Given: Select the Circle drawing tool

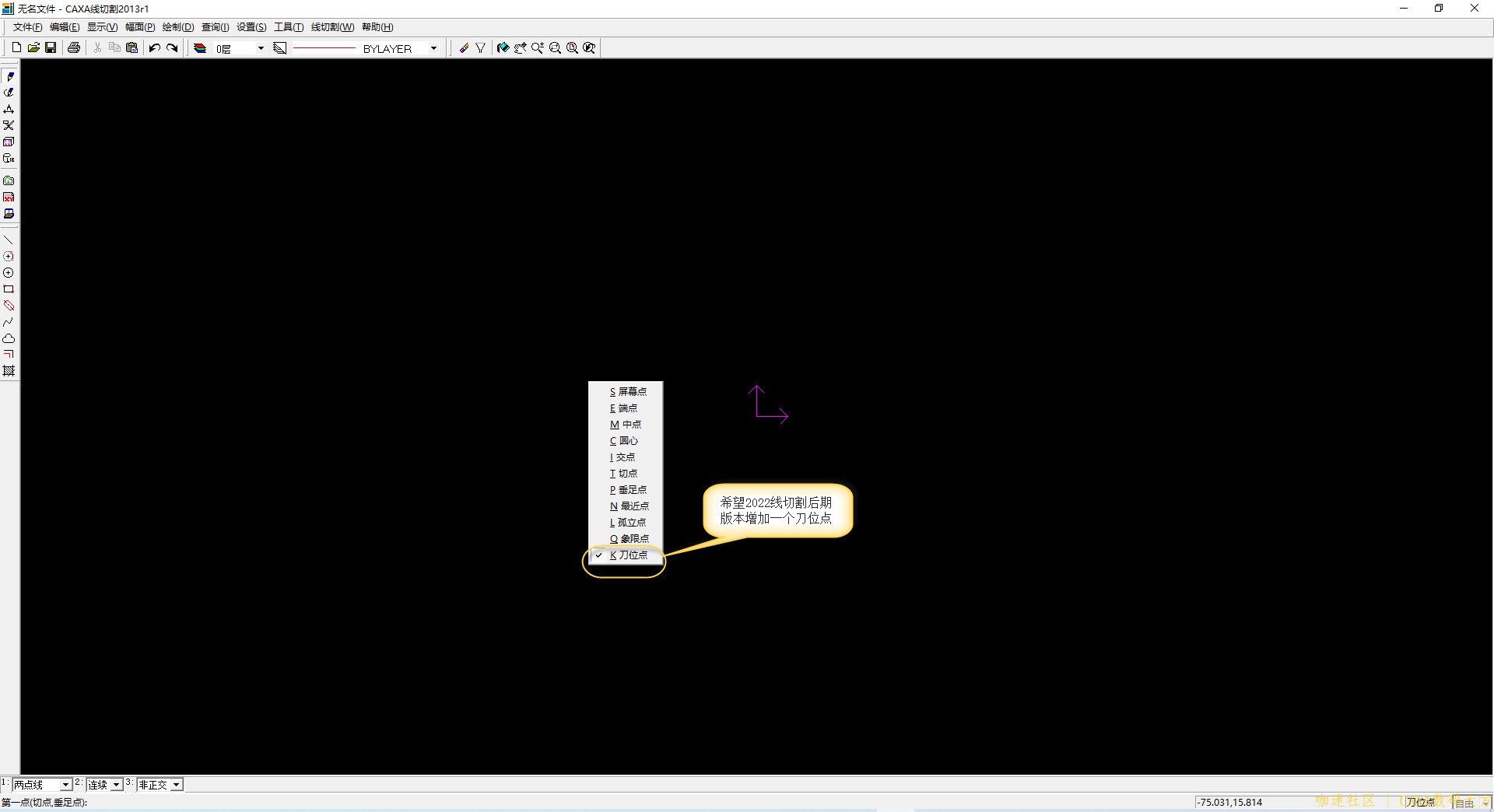Looking at the screenshot, I should point(9,273).
